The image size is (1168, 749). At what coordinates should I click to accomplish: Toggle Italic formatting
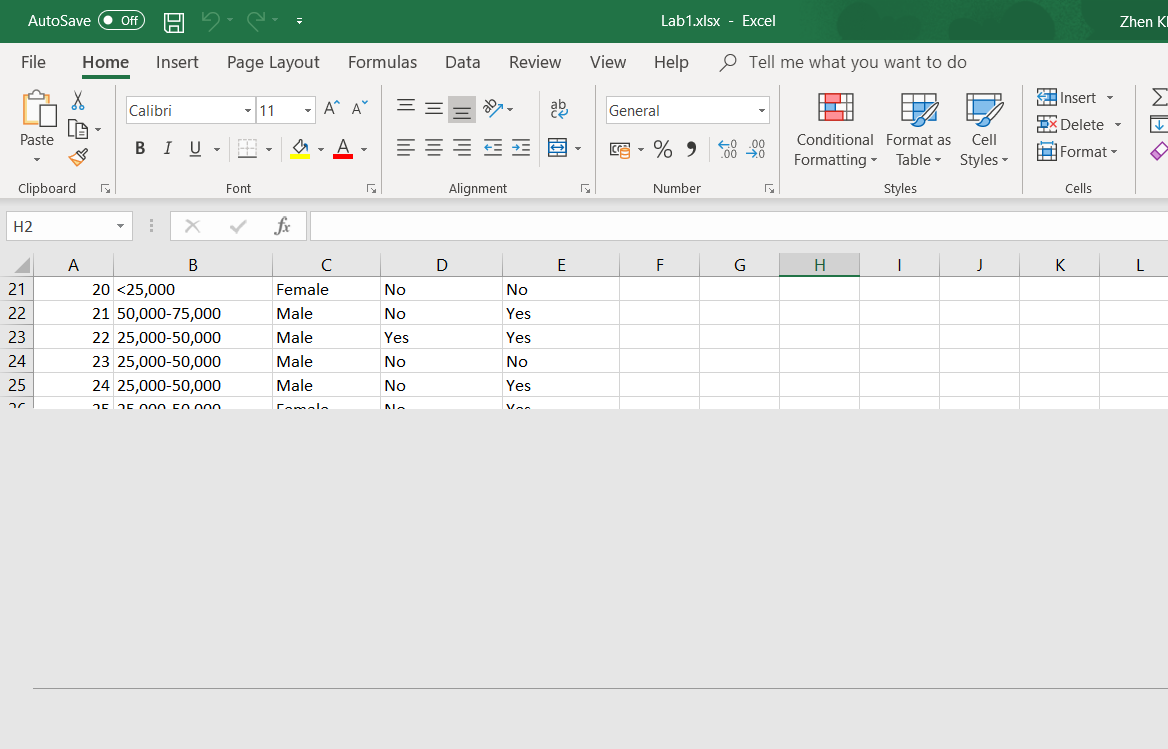(x=167, y=149)
